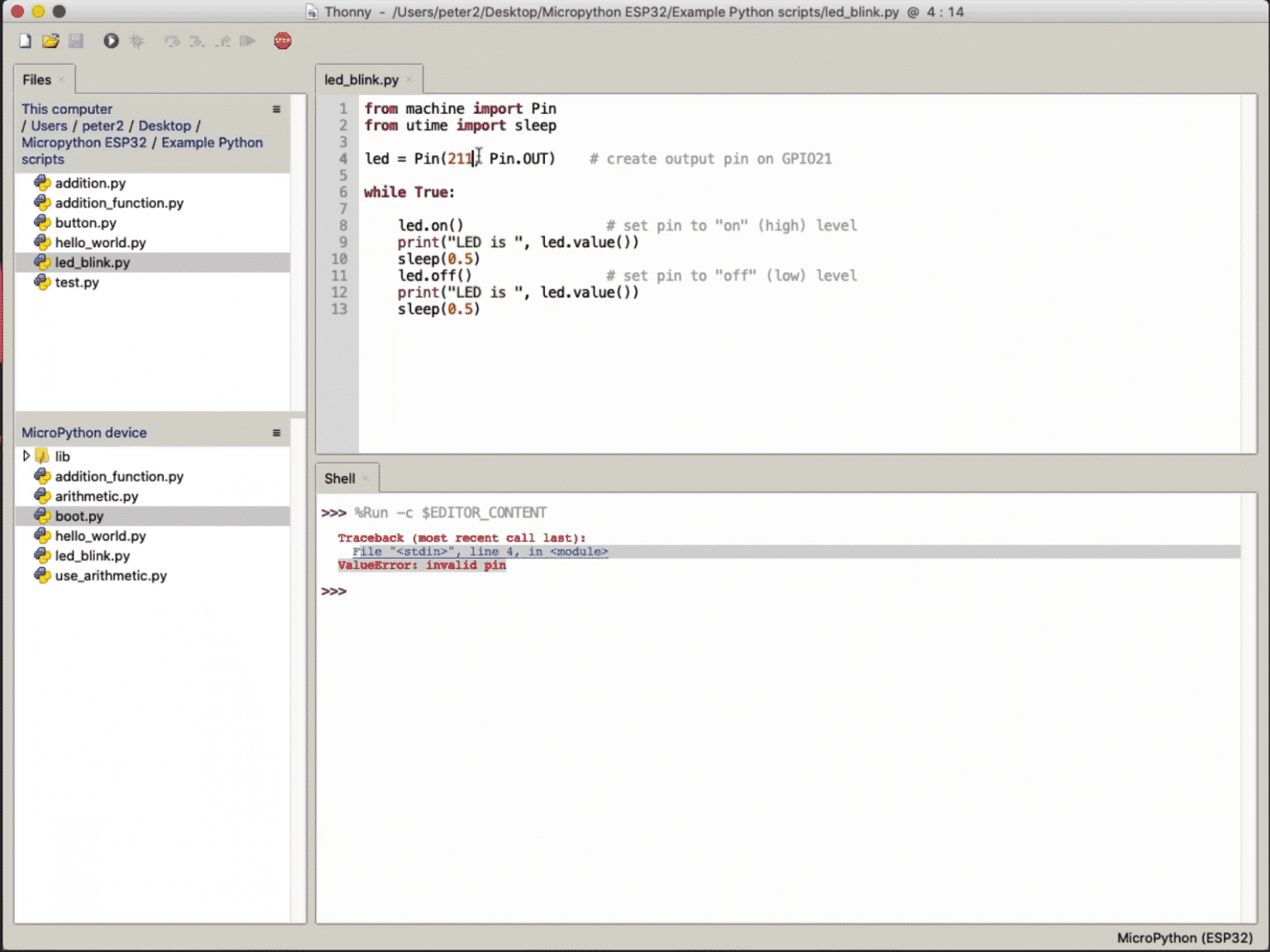The width and height of the screenshot is (1270, 952).
Task: Click the Step over debug icon
Action: point(171,40)
